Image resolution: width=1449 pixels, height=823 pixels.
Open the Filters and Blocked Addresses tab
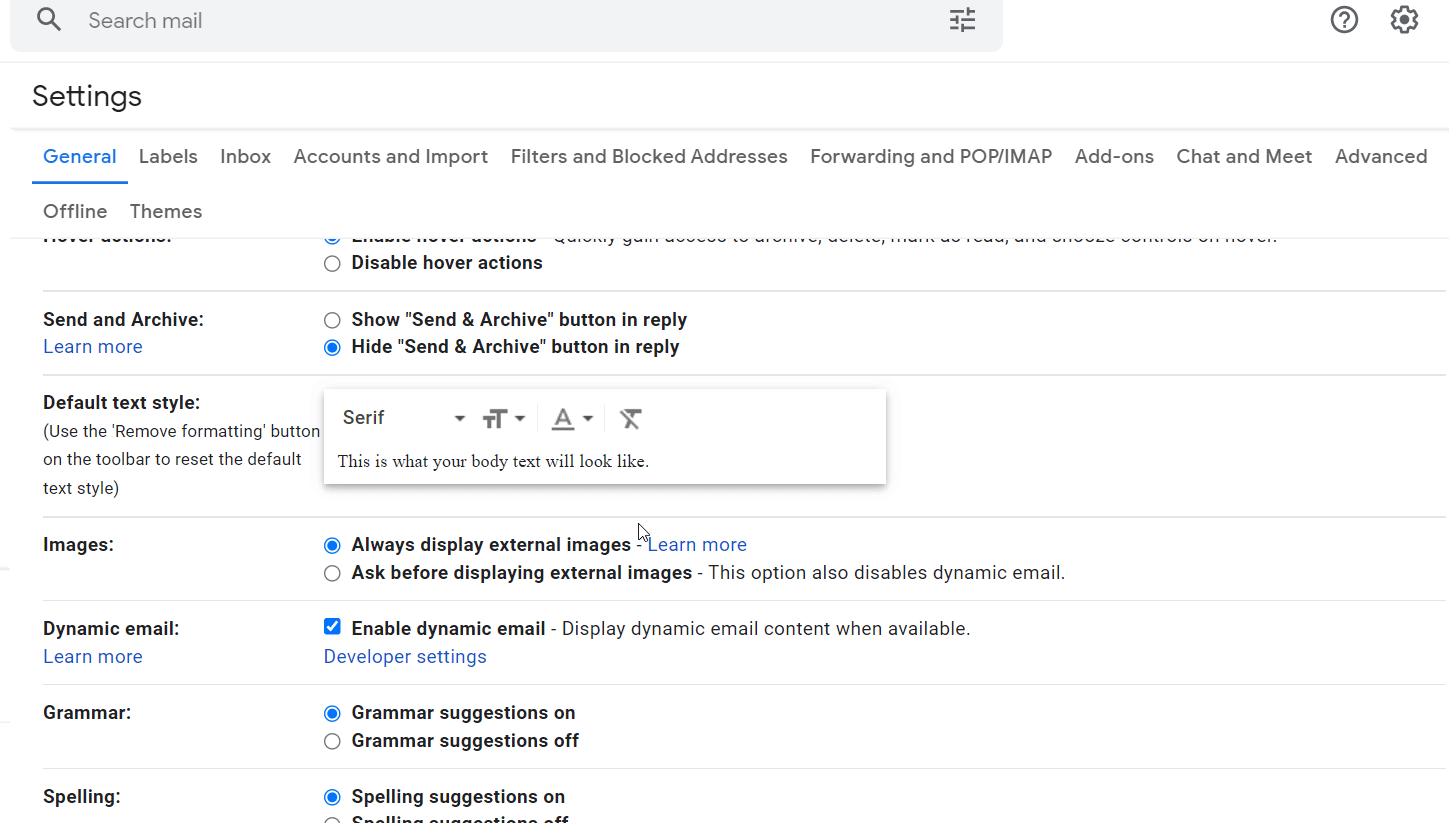[x=649, y=157]
